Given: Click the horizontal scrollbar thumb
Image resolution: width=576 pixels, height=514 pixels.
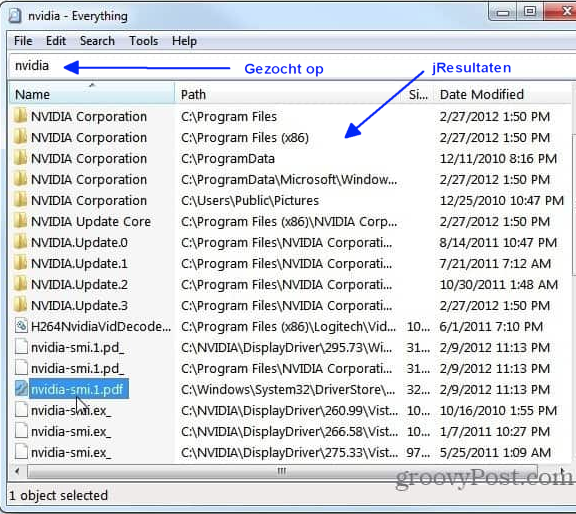Looking at the screenshot, I should point(282,471).
